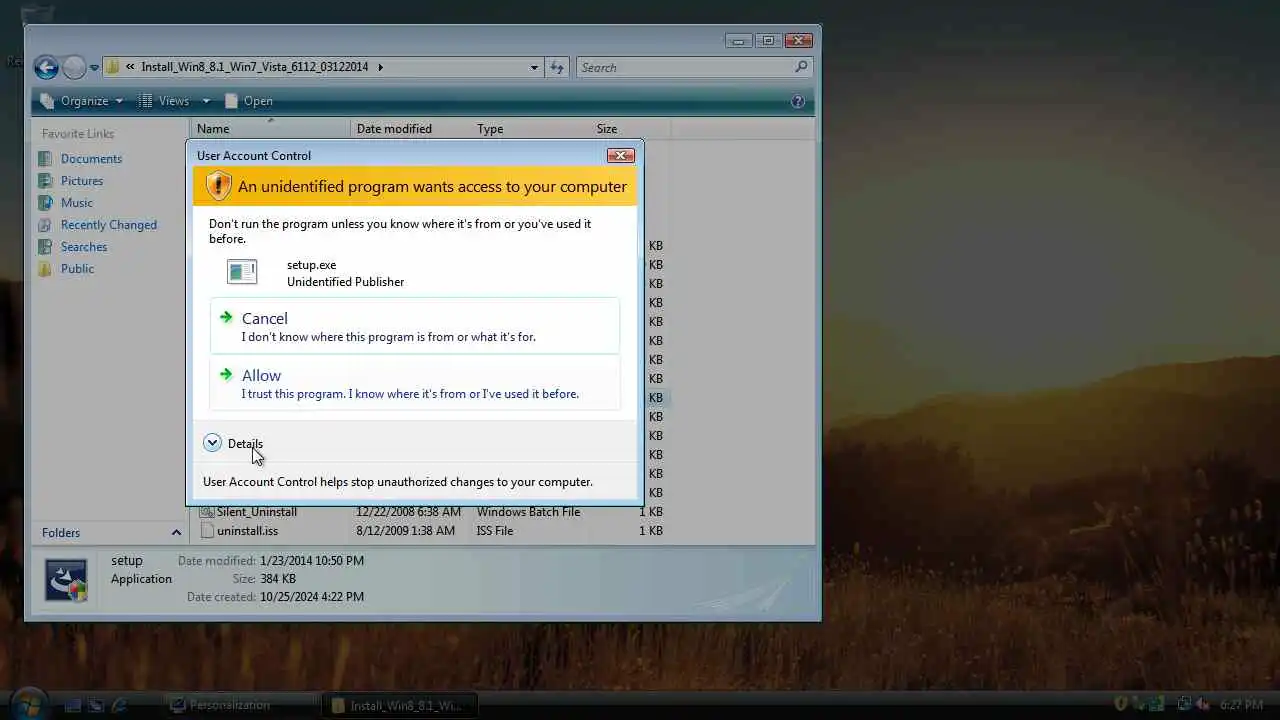Sort files by Name column
Image resolution: width=1280 pixels, height=720 pixels.
(270, 128)
